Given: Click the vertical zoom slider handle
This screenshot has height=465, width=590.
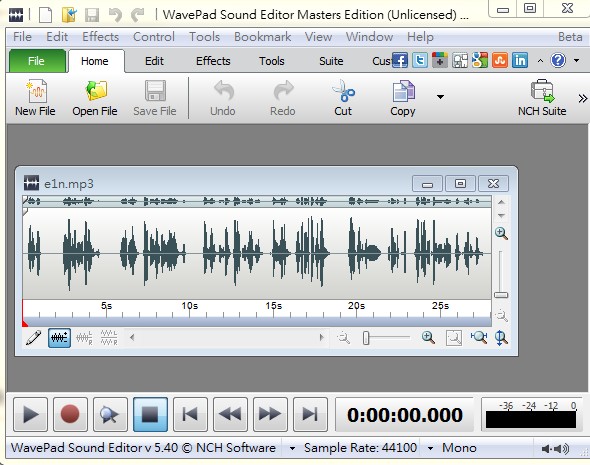Looking at the screenshot, I should (x=501, y=295).
